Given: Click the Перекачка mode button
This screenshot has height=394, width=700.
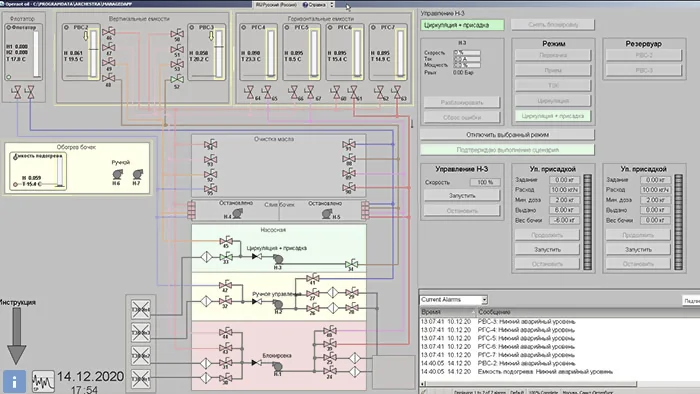Looking at the screenshot, I should click(553, 55).
